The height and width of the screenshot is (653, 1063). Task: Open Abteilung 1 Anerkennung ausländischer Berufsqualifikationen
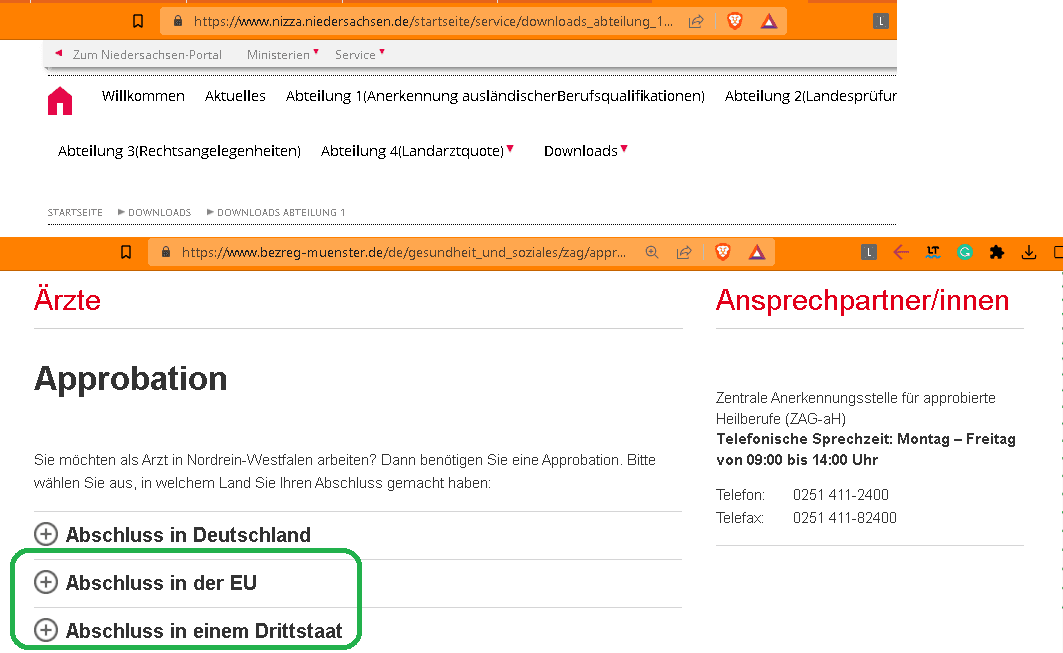click(495, 96)
